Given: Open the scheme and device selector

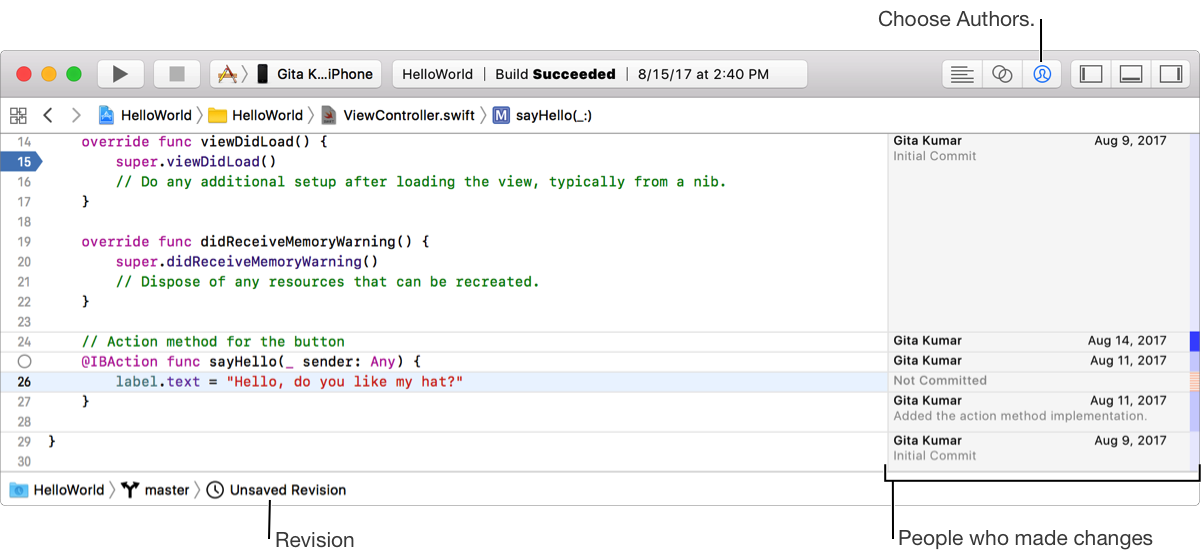Looking at the screenshot, I should 296,74.
